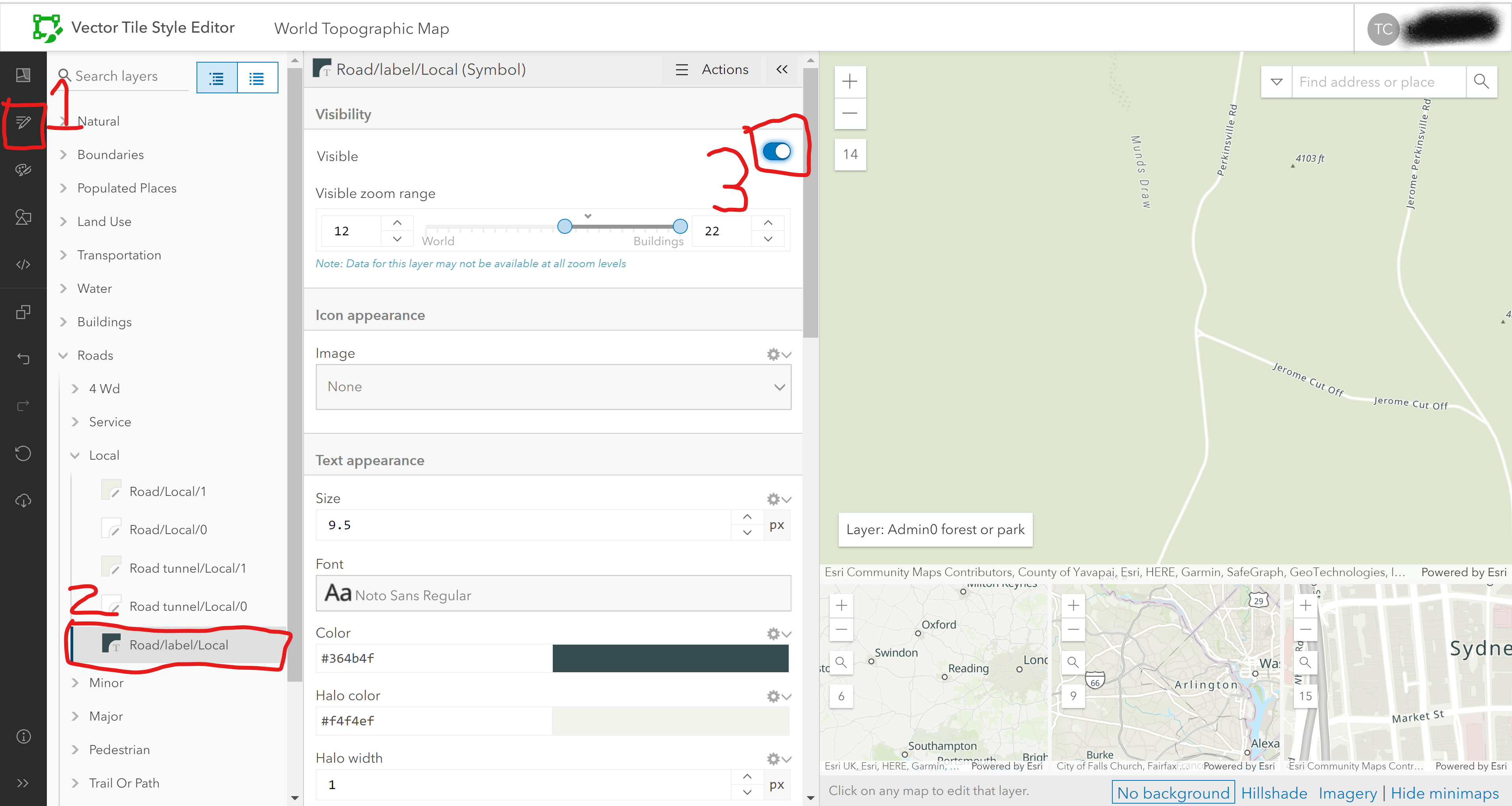Click the quick edit palette sidebar icon

point(24,170)
